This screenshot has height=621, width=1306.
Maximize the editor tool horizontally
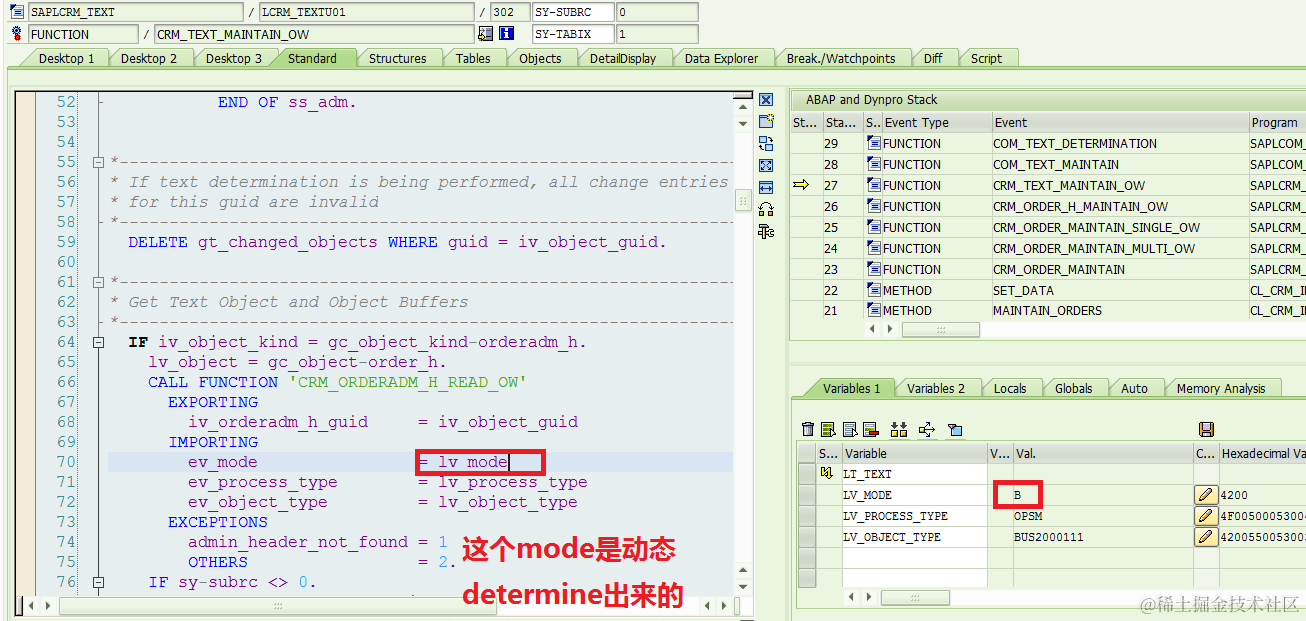766,187
